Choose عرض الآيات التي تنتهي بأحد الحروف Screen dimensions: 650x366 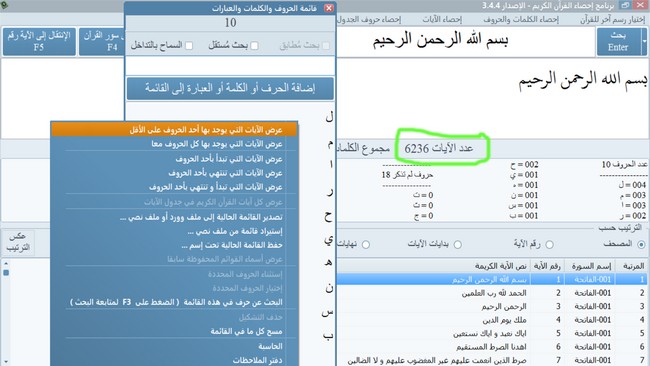[174, 172]
